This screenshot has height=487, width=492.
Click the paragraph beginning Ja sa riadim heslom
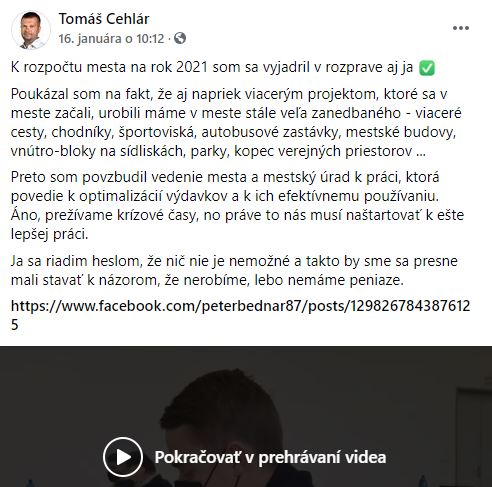click(x=234, y=270)
